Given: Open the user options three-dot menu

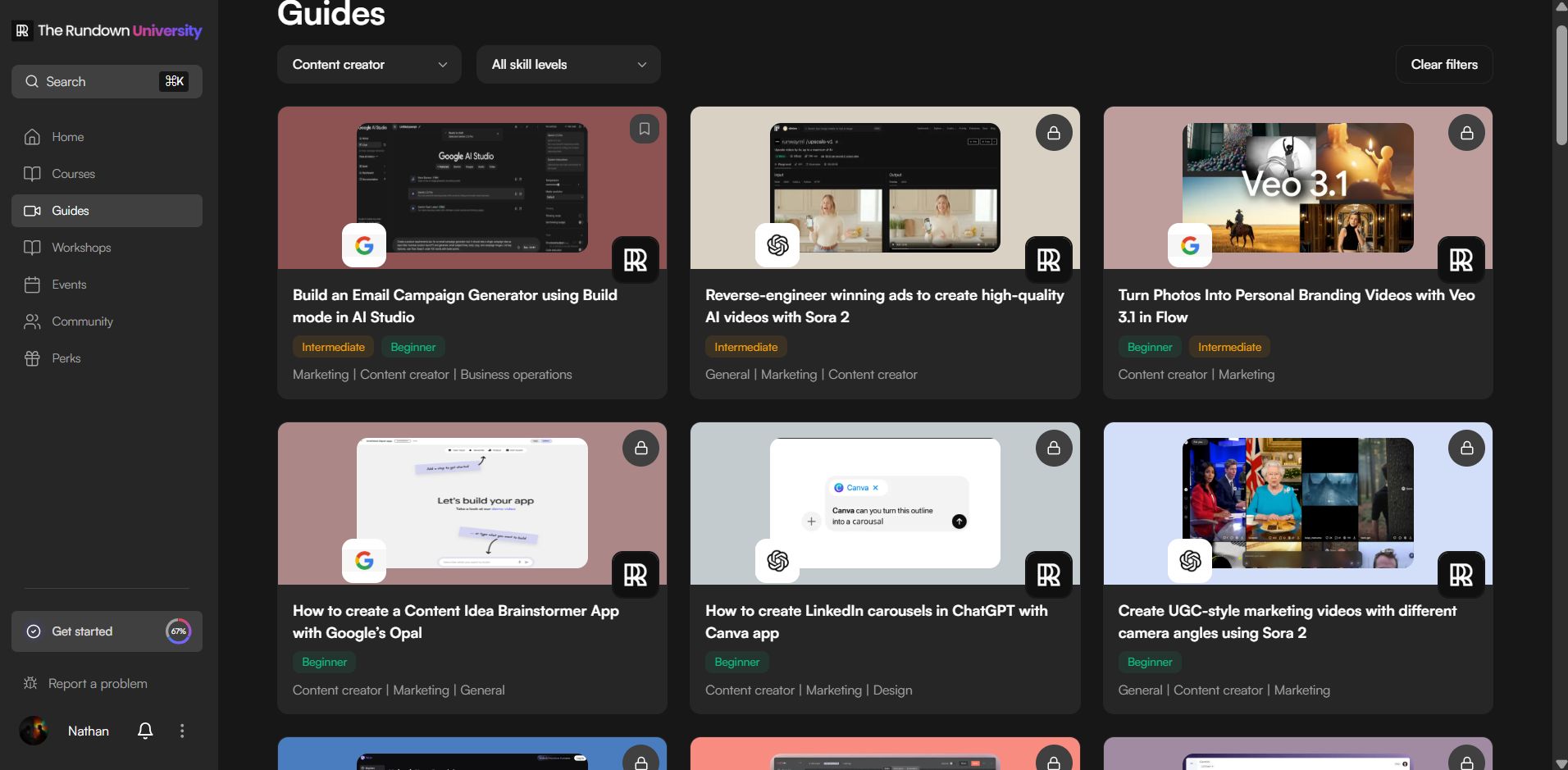Looking at the screenshot, I should coord(182,731).
